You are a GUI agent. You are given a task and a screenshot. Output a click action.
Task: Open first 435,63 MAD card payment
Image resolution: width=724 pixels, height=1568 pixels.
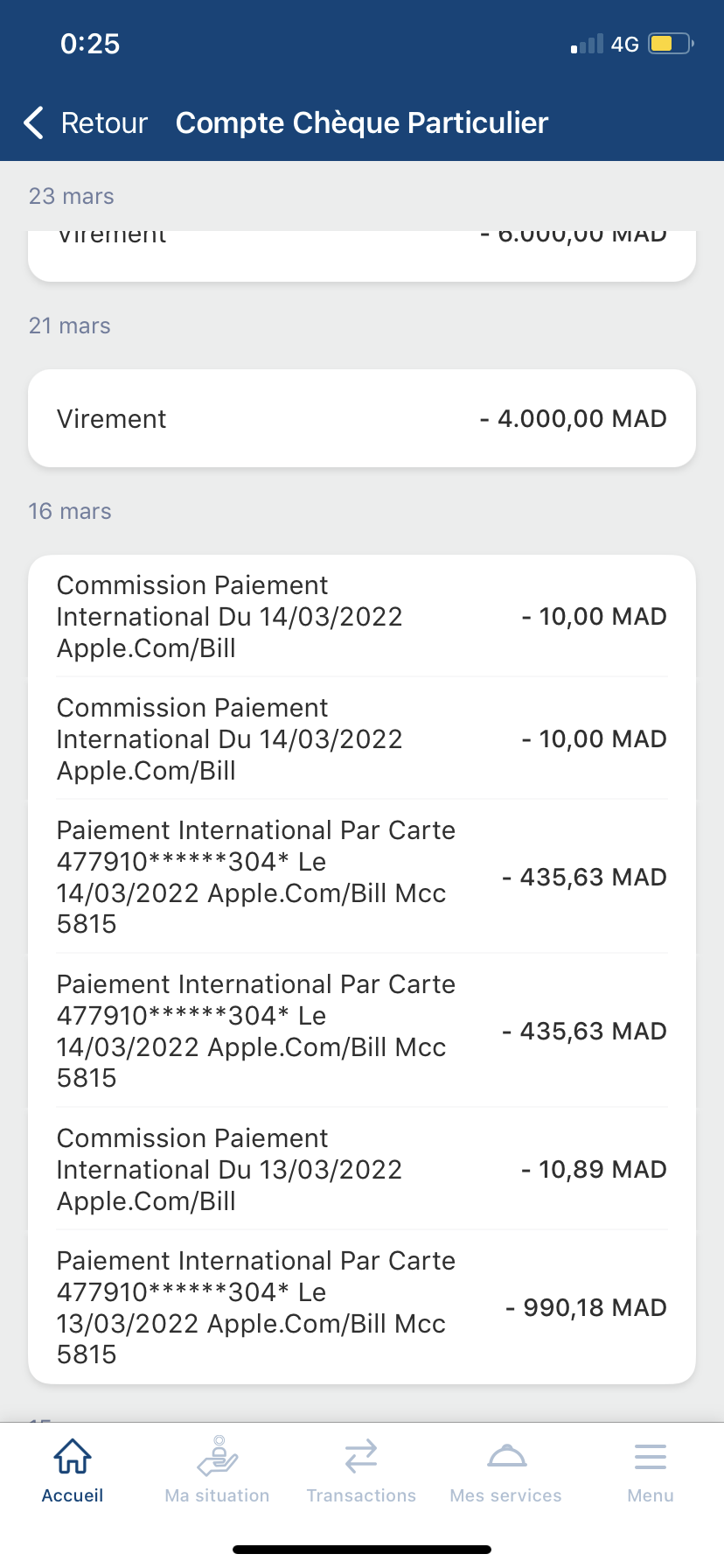tap(362, 877)
